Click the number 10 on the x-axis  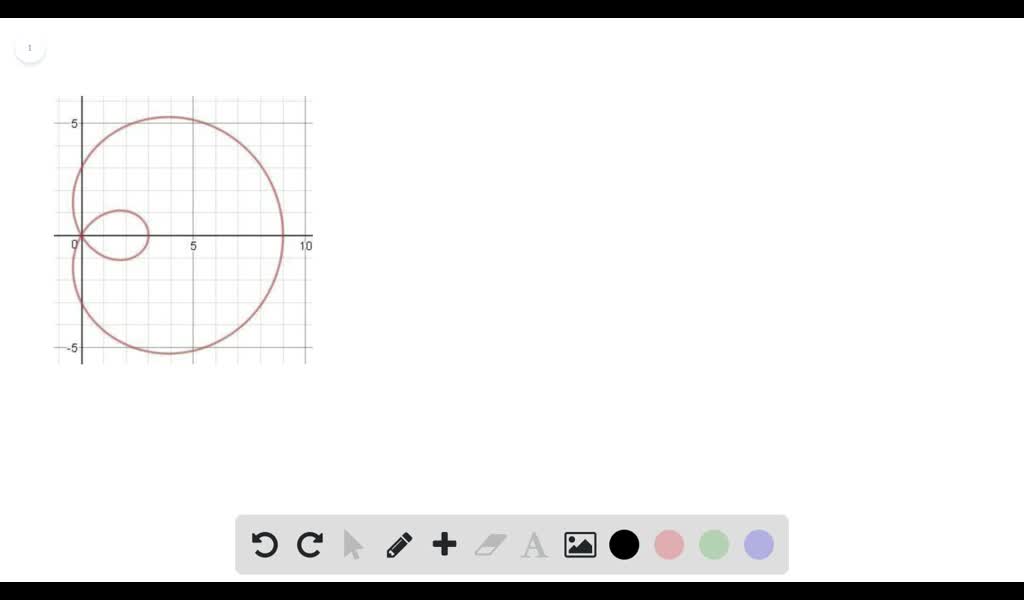[306, 246]
